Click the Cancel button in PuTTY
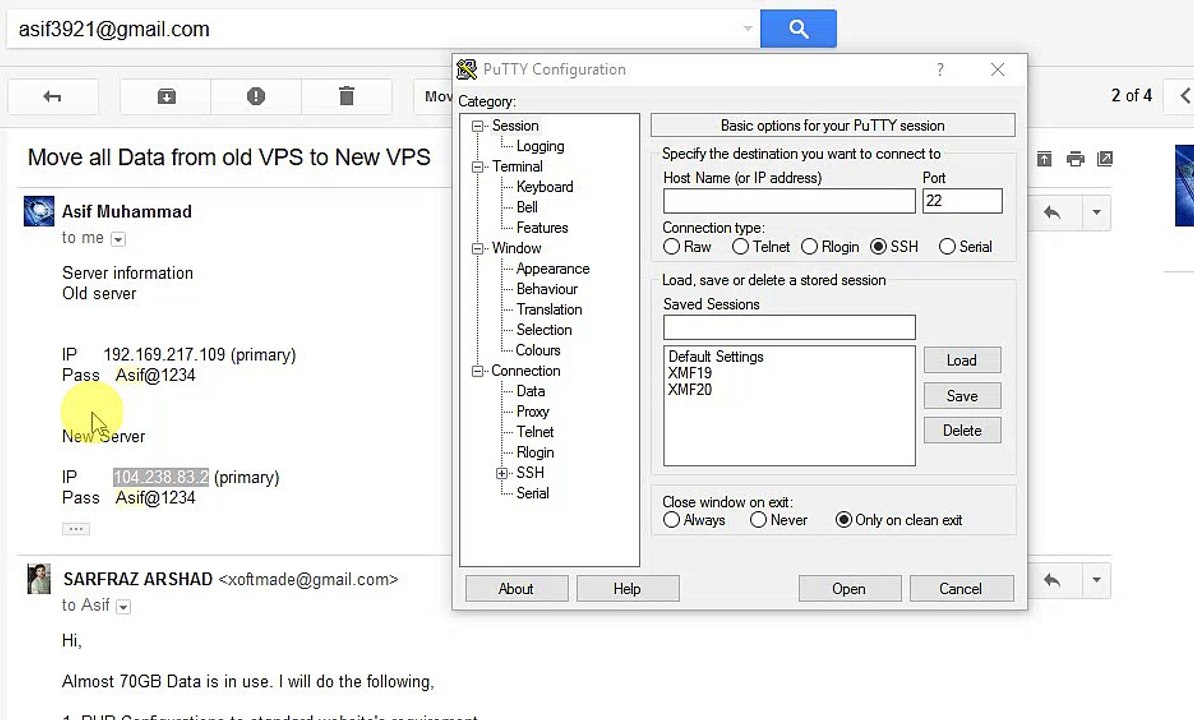The height and width of the screenshot is (720, 1194). [961, 589]
